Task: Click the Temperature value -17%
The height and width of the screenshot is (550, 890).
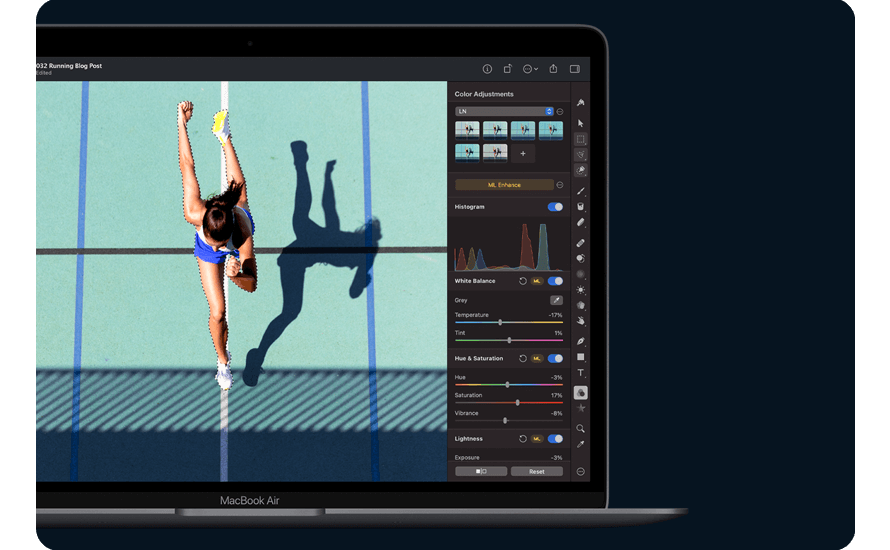Action: [x=556, y=315]
